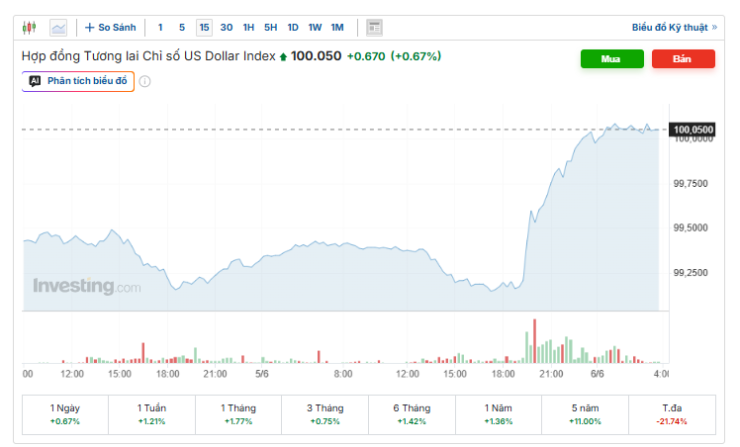The image size is (740, 447).
Task: Select the 1 Tháng performance range
Action: coord(238,414)
